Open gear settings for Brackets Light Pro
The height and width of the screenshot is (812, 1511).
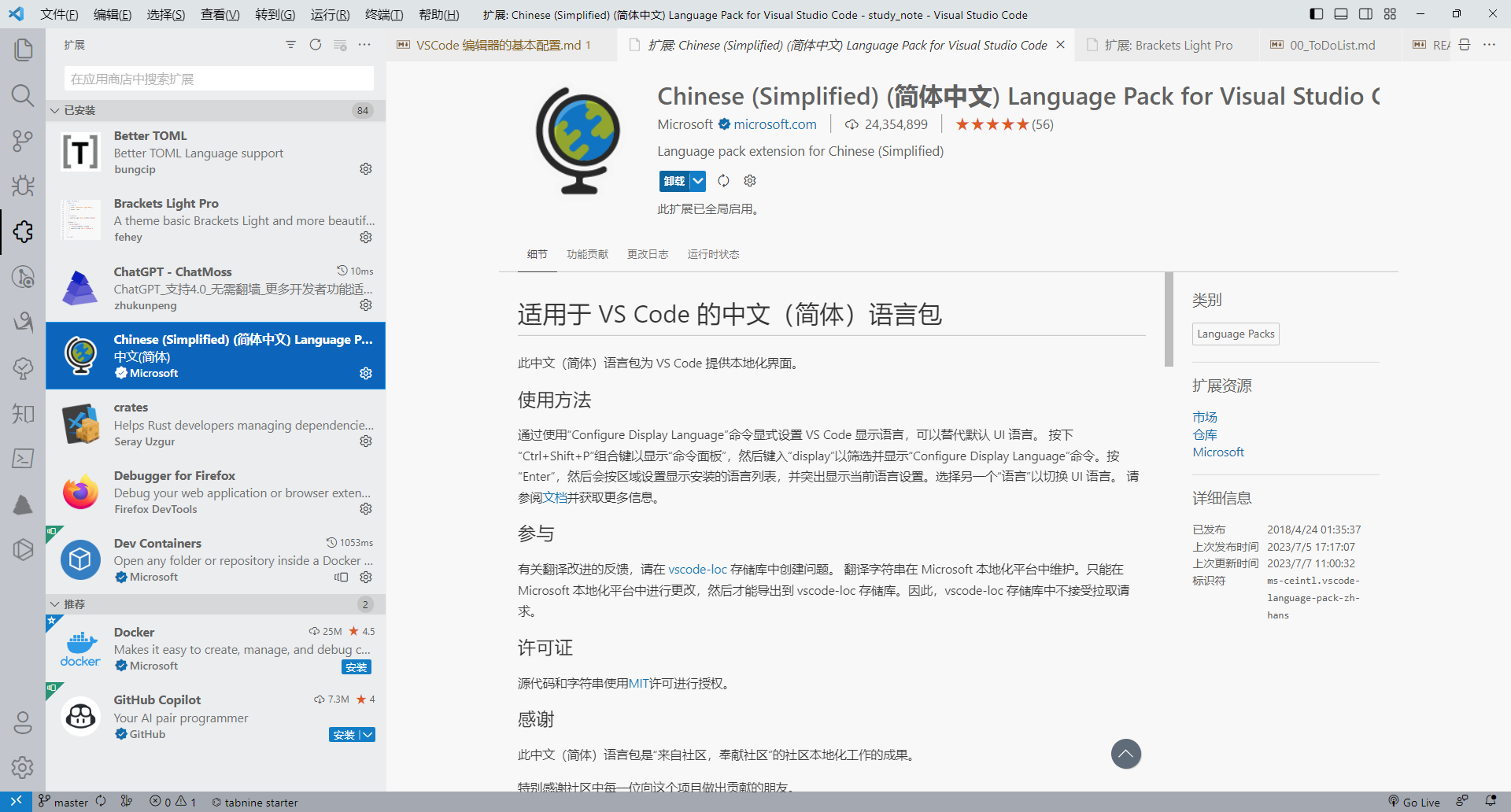366,237
